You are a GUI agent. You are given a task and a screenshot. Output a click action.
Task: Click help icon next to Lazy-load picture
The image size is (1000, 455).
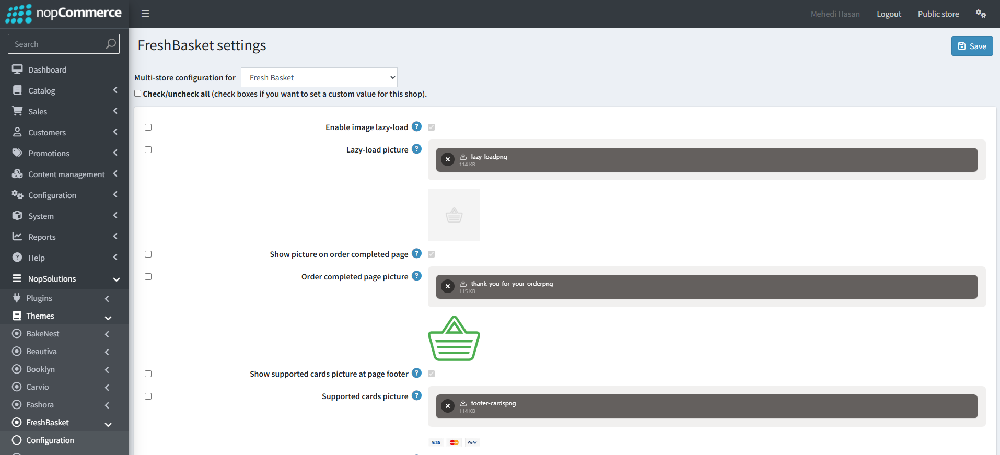click(416, 149)
